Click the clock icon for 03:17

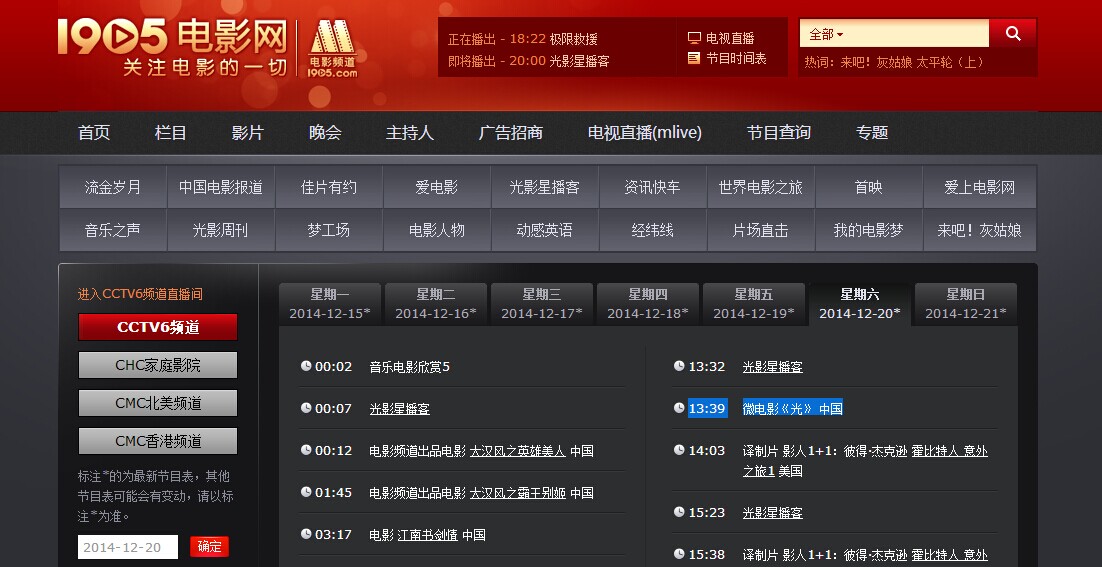(x=306, y=534)
